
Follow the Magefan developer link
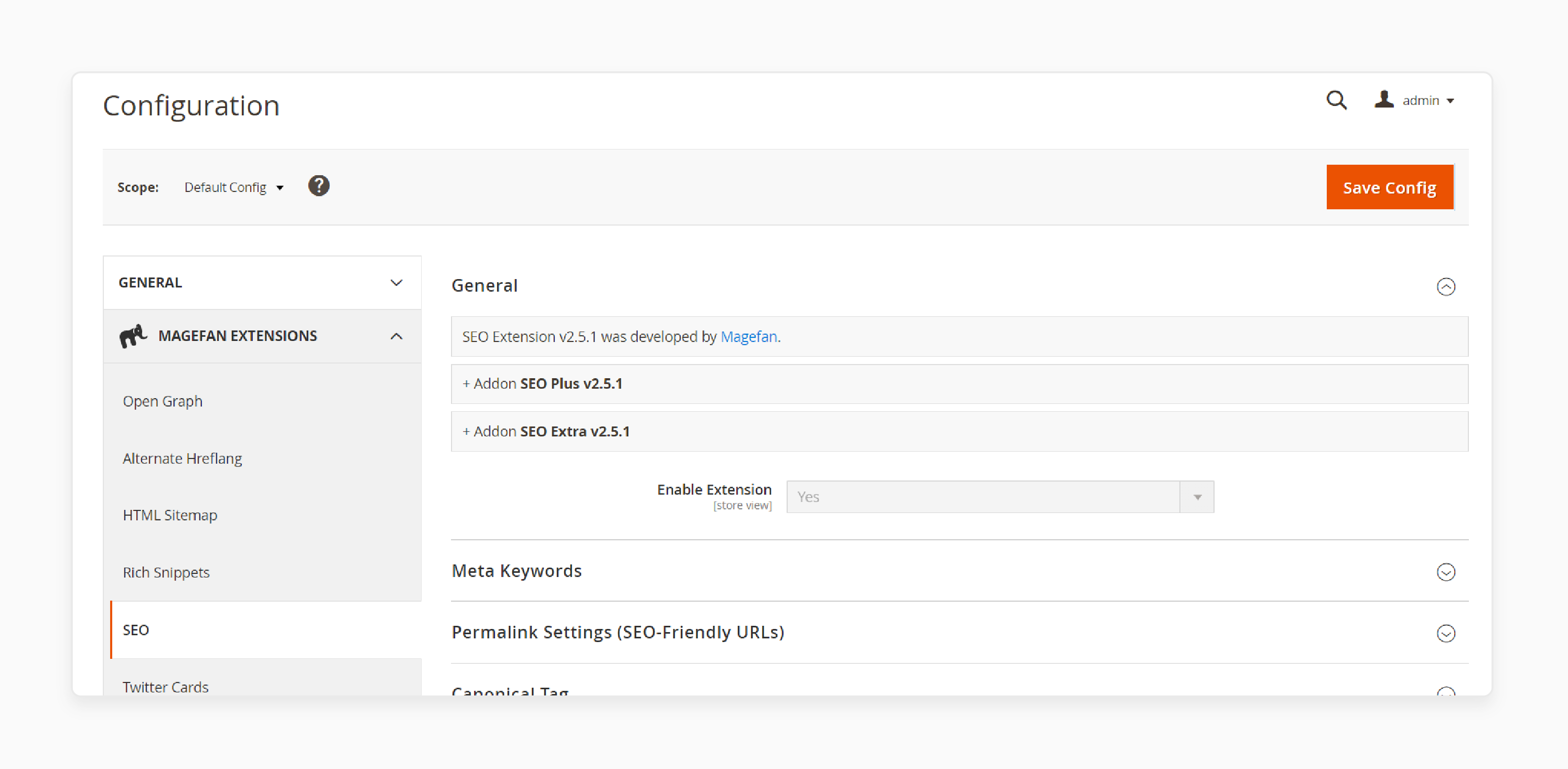point(748,336)
